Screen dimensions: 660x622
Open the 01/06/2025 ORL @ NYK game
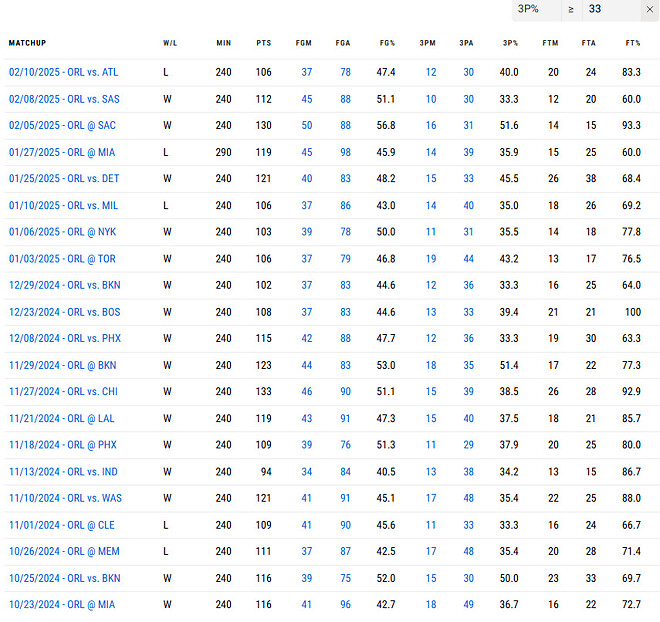(62, 232)
